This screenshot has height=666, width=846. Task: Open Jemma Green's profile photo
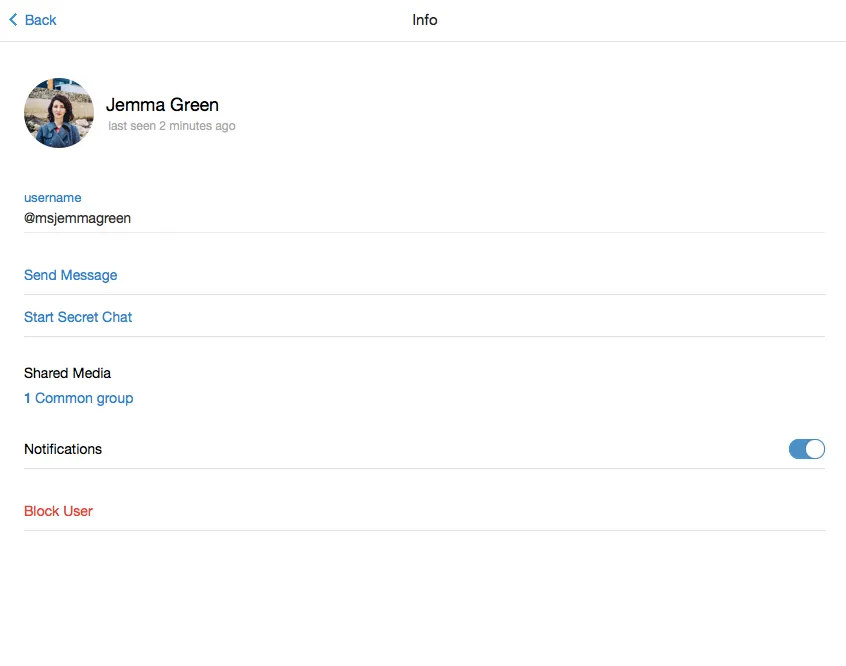(59, 113)
